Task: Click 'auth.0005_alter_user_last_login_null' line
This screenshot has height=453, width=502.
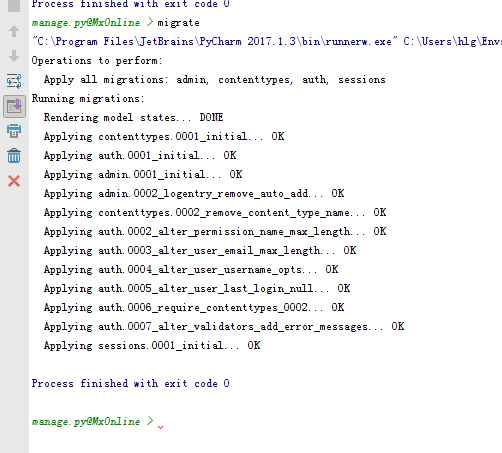Action: click(x=197, y=289)
